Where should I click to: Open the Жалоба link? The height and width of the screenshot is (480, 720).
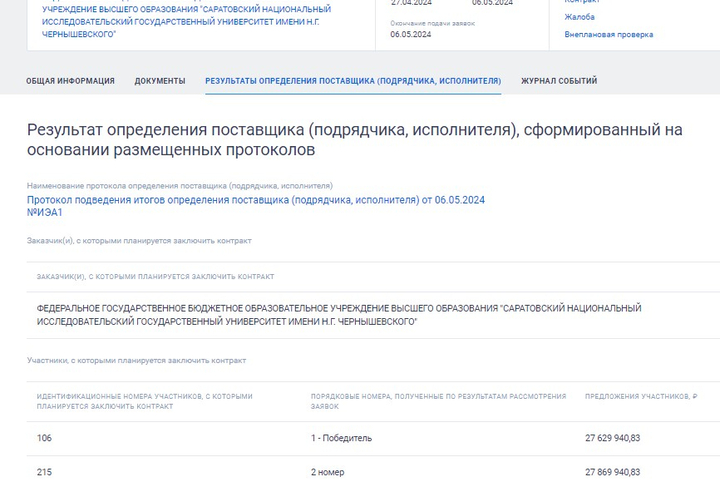click(x=579, y=17)
